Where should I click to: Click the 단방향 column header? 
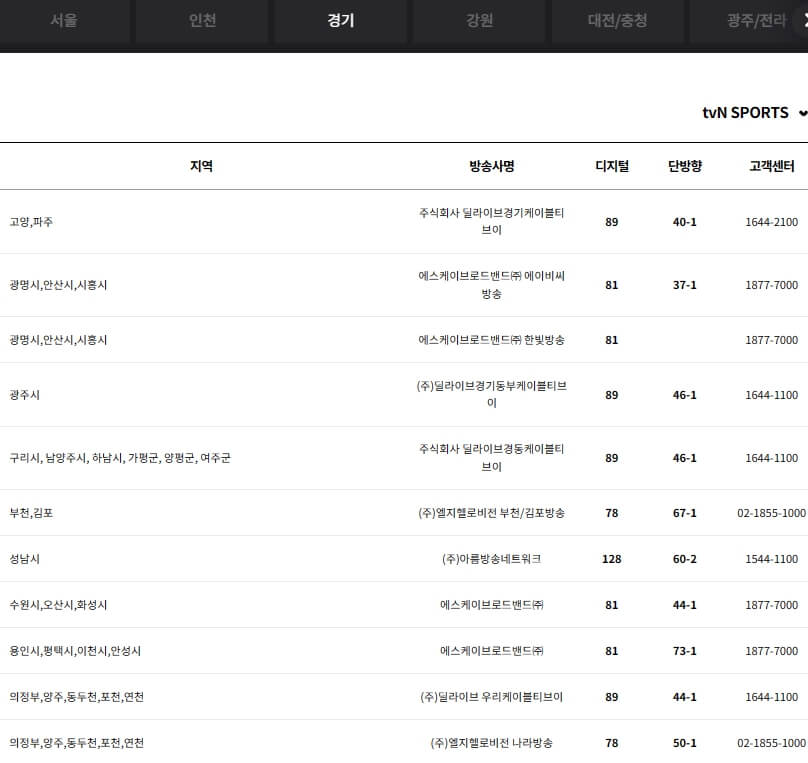point(685,166)
